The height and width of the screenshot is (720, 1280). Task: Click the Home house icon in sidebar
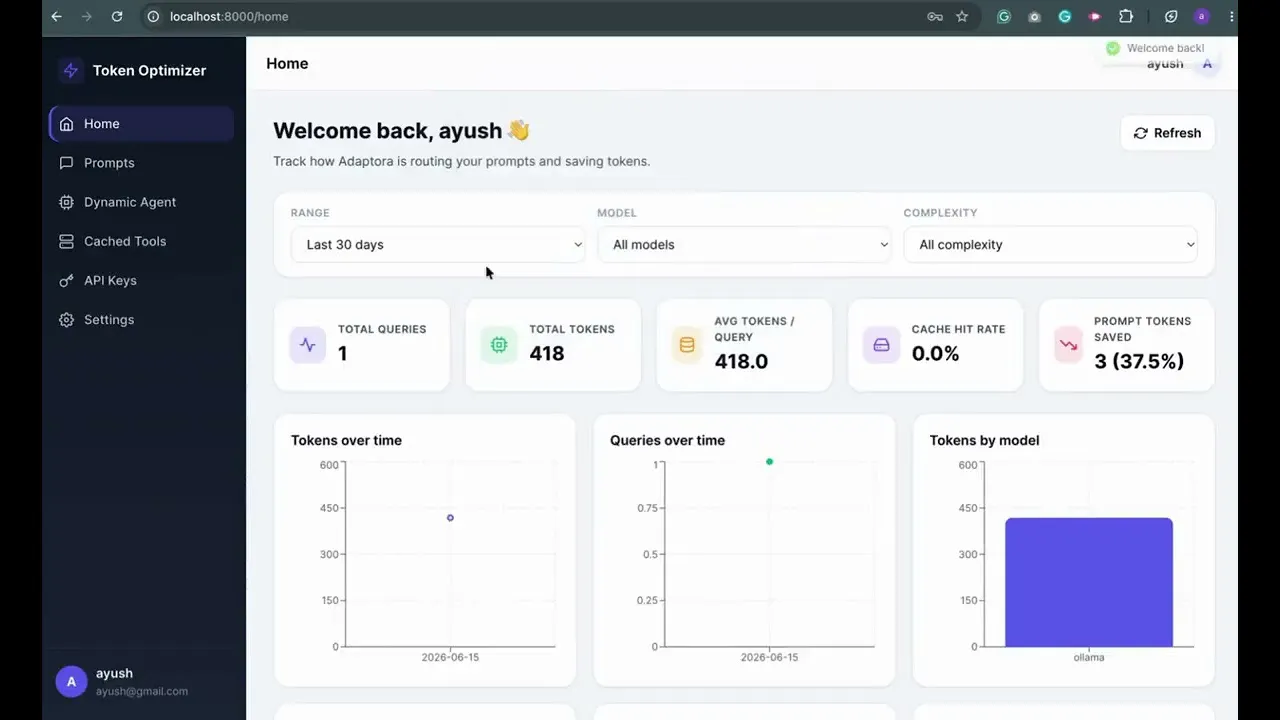[66, 124]
